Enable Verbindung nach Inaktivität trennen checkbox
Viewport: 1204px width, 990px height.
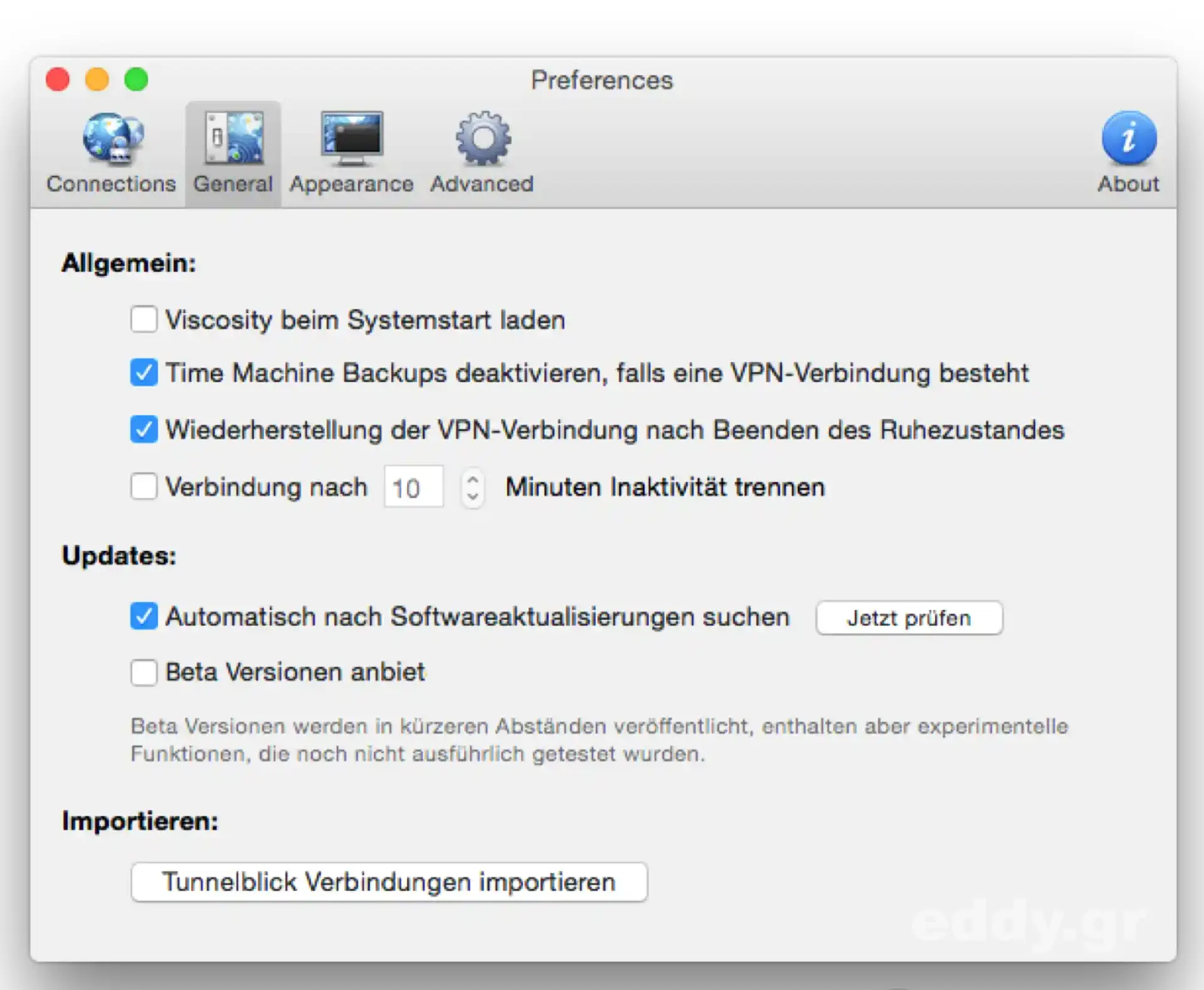tap(144, 486)
